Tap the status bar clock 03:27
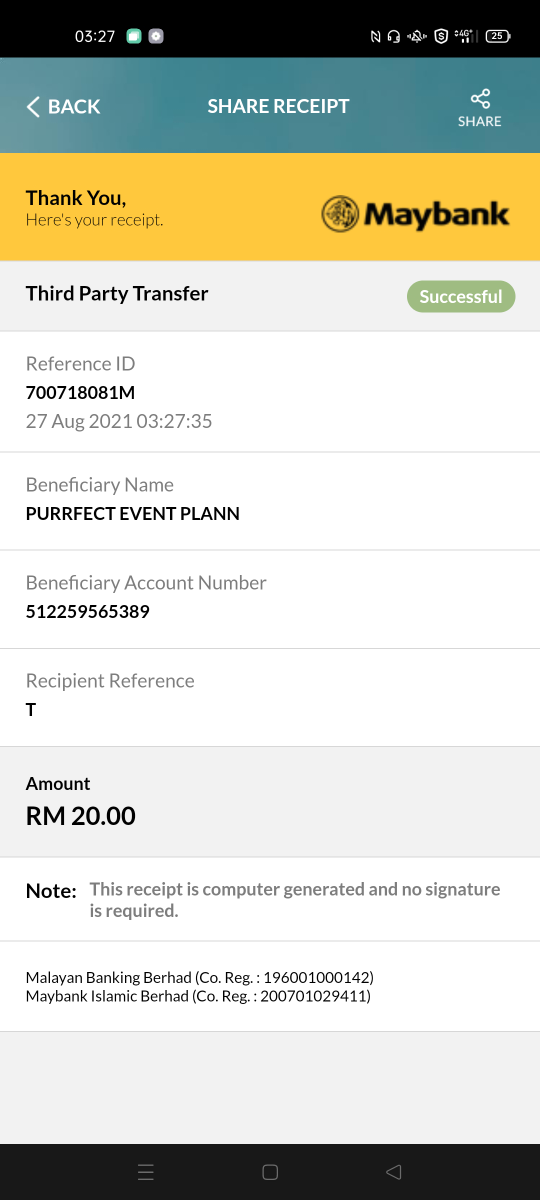This screenshot has height=1200, width=540. (95, 36)
